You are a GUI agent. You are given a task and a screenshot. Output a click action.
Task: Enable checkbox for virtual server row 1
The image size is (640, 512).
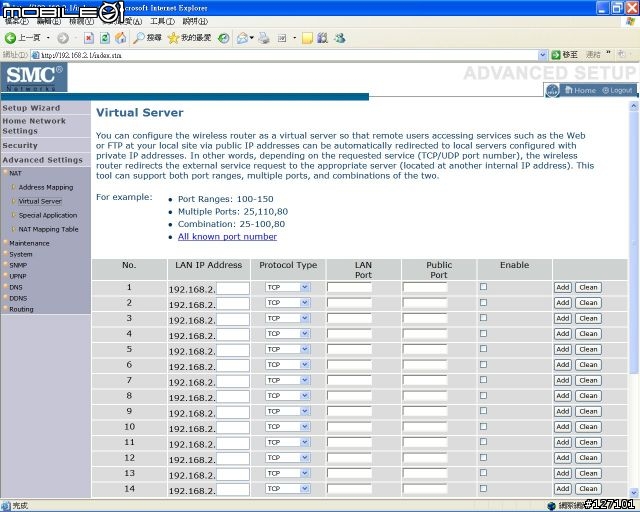pyautogui.click(x=483, y=287)
